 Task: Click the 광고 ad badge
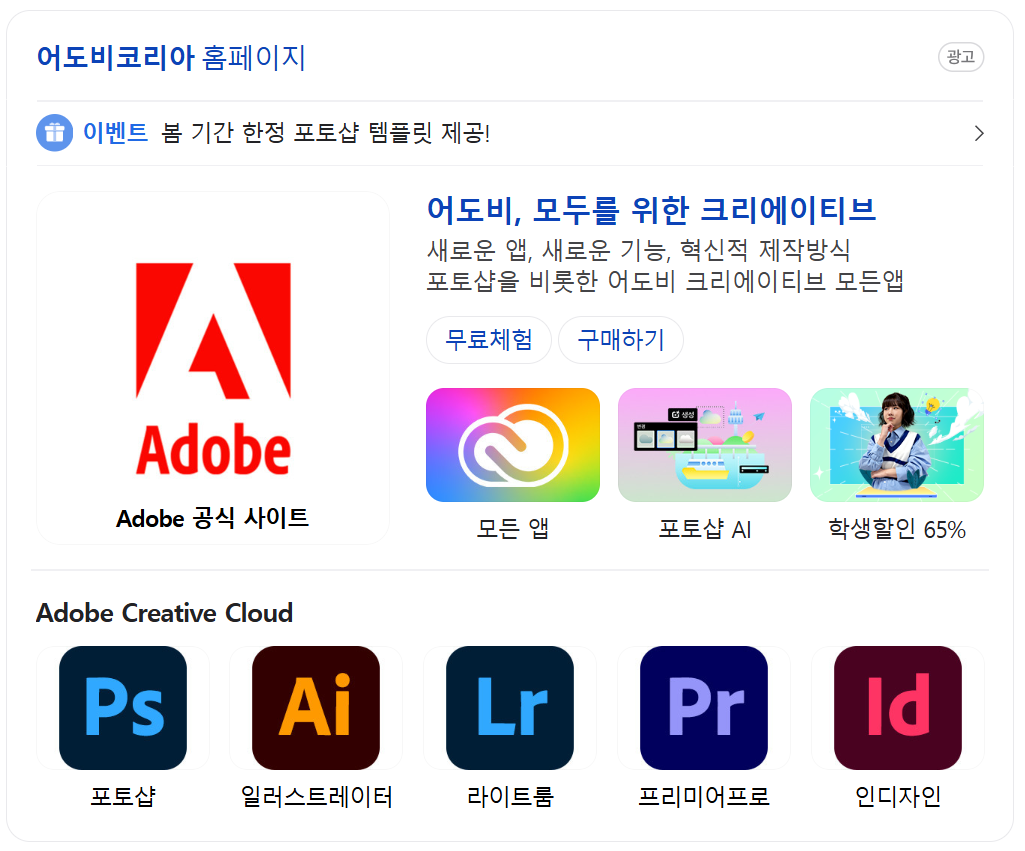point(961,57)
